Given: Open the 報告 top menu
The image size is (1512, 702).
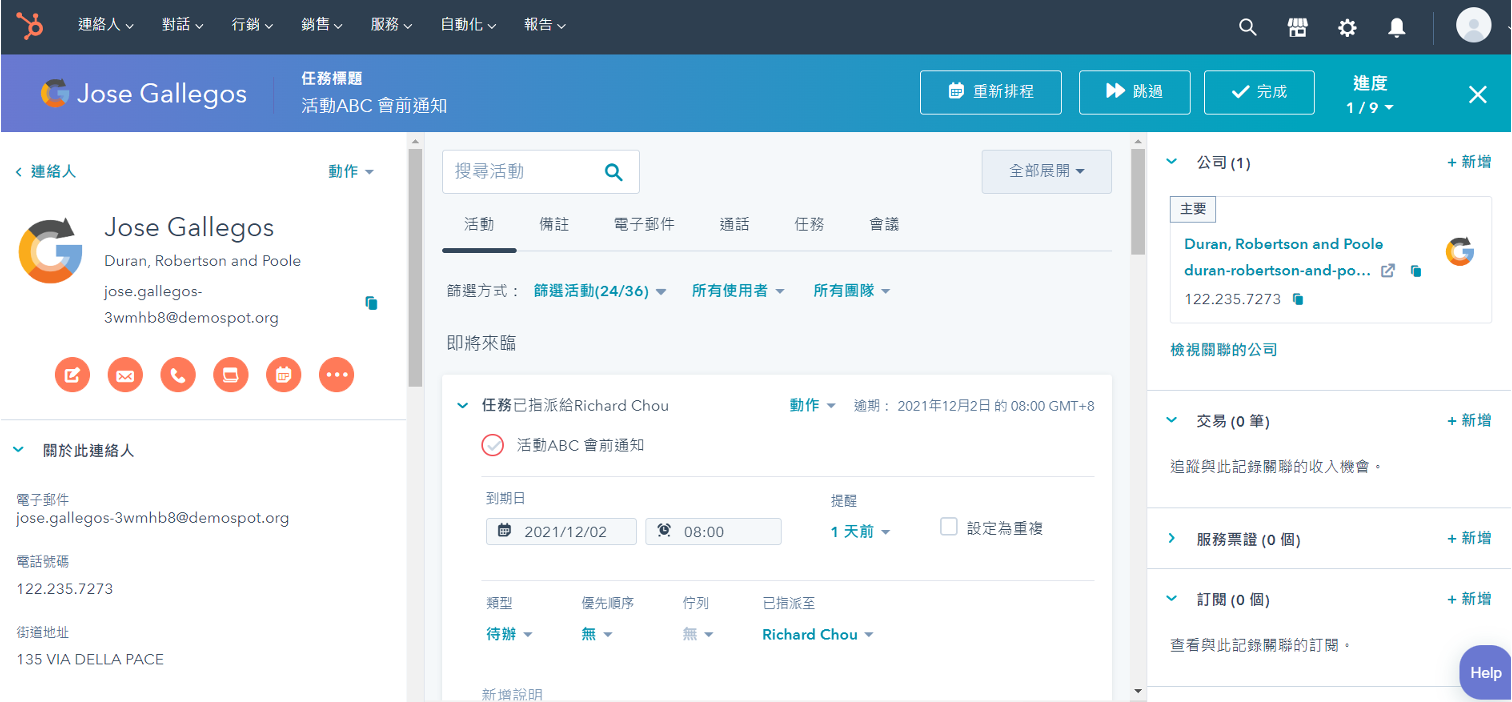Looking at the screenshot, I should click(x=545, y=26).
